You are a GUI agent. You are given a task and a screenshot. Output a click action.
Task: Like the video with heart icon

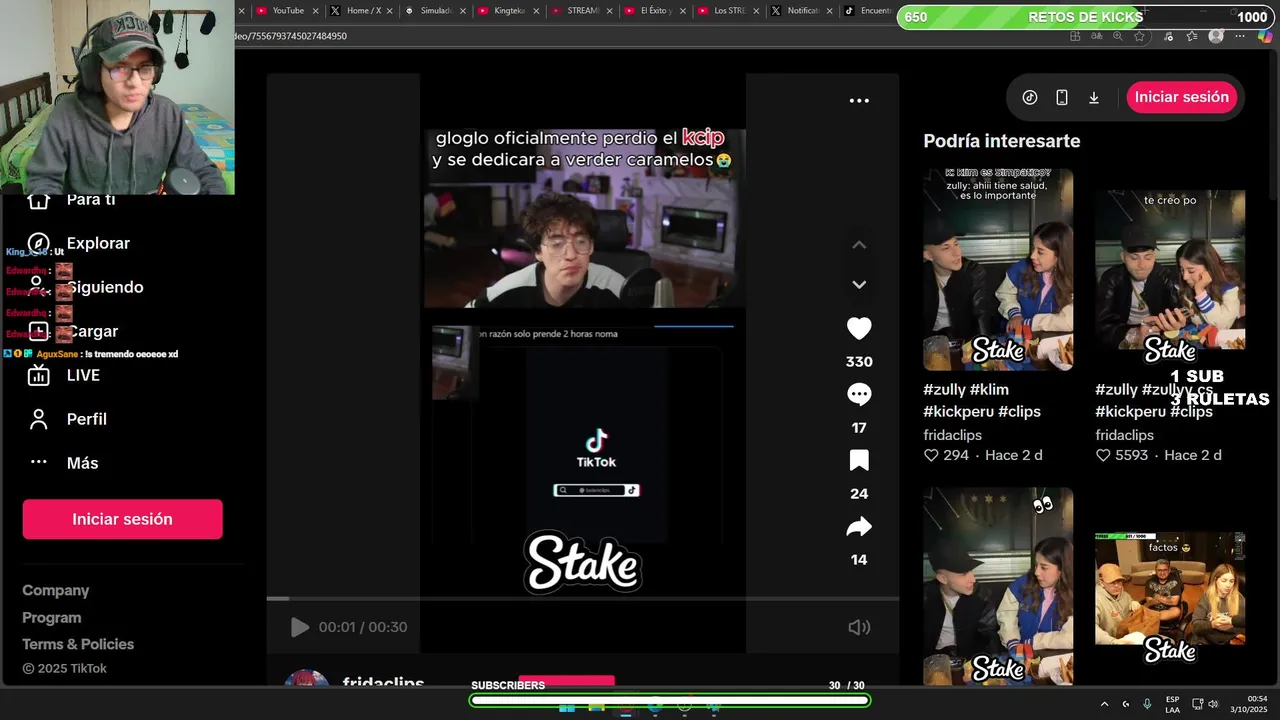[859, 328]
